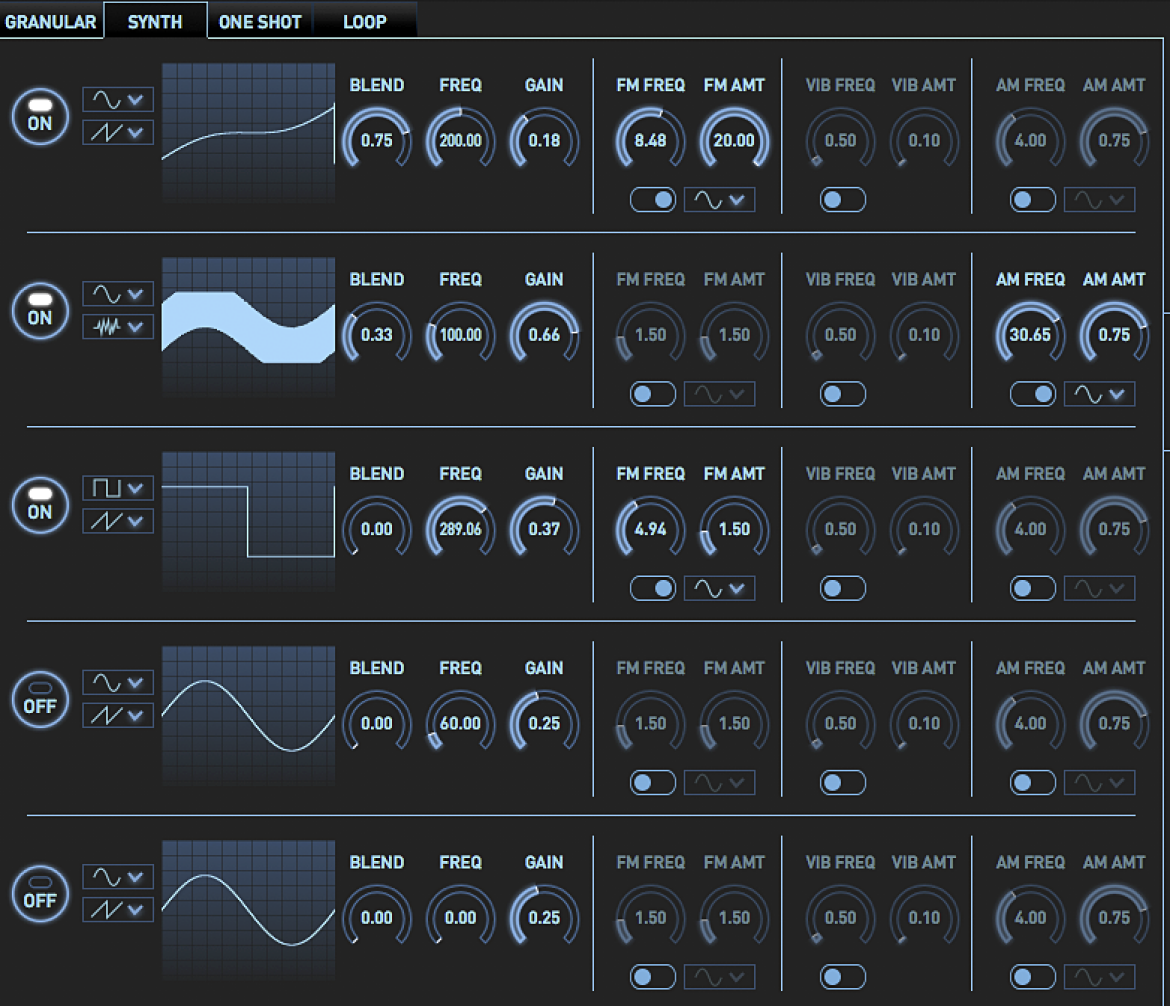The height and width of the screenshot is (1006, 1170).
Task: Open third row FM waveform dropdown
Action: [719, 588]
